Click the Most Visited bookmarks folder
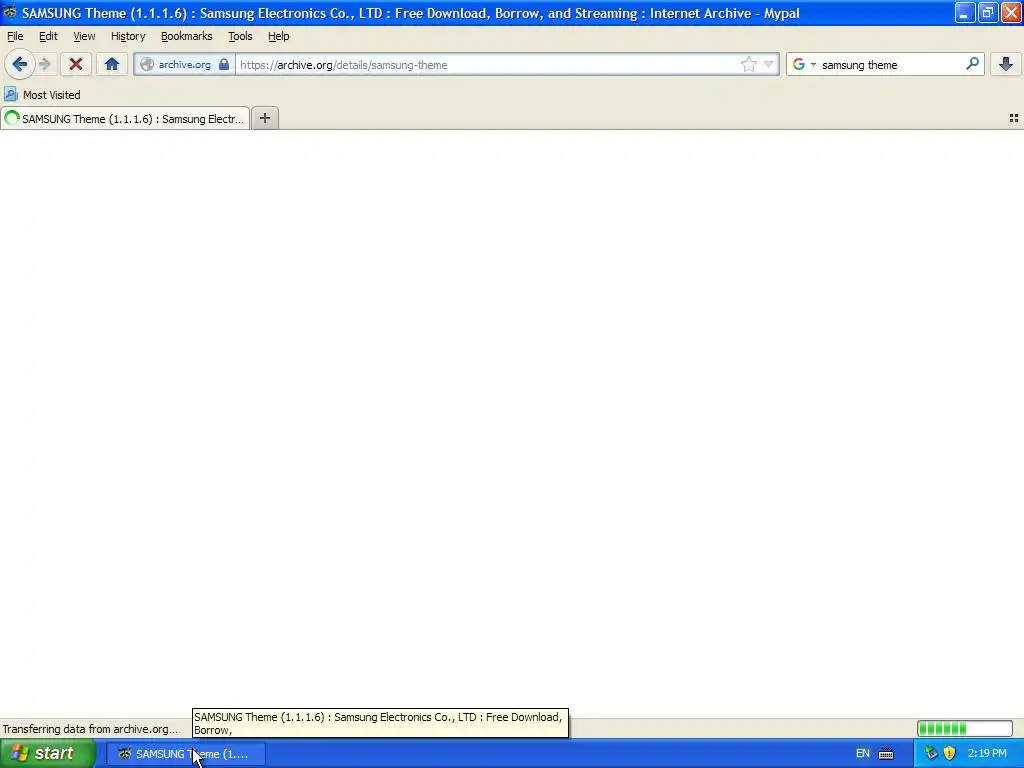The width and height of the screenshot is (1024, 768). pos(42,95)
